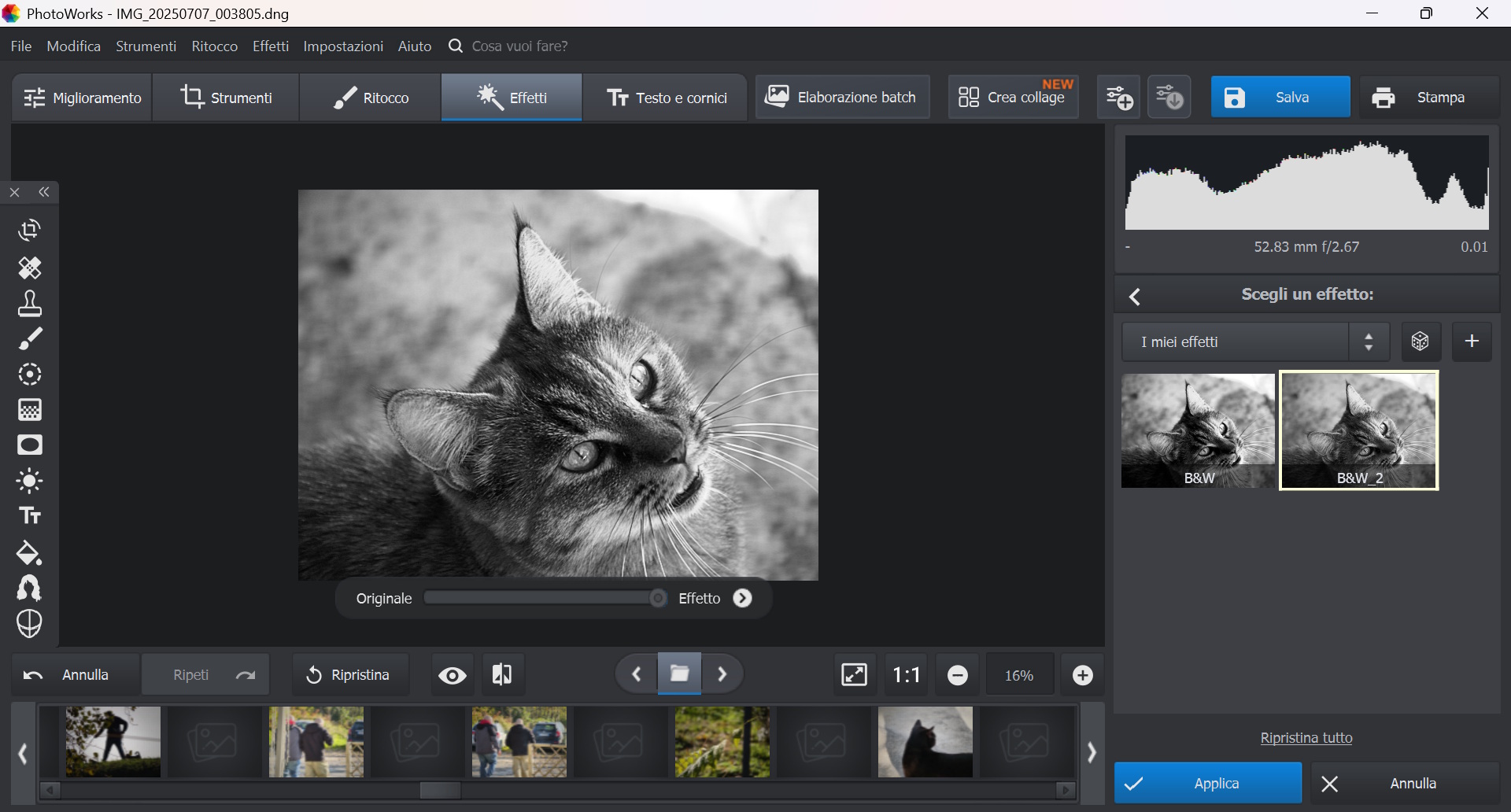Select the clone stamp tool
Image resolution: width=1511 pixels, height=812 pixels.
pos(30,304)
